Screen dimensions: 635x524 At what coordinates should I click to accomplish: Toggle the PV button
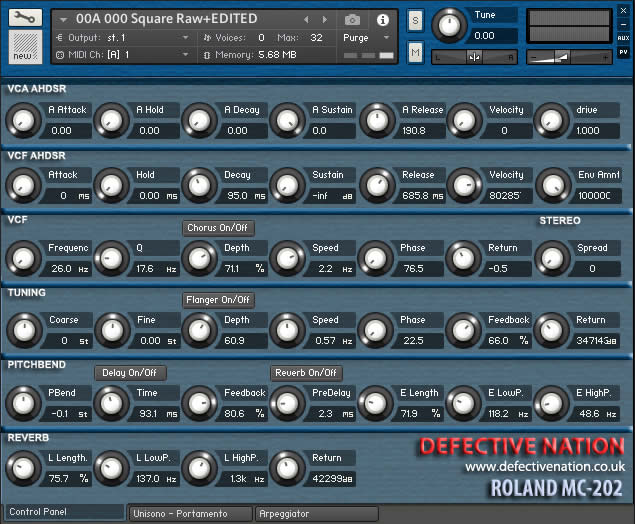[623, 52]
